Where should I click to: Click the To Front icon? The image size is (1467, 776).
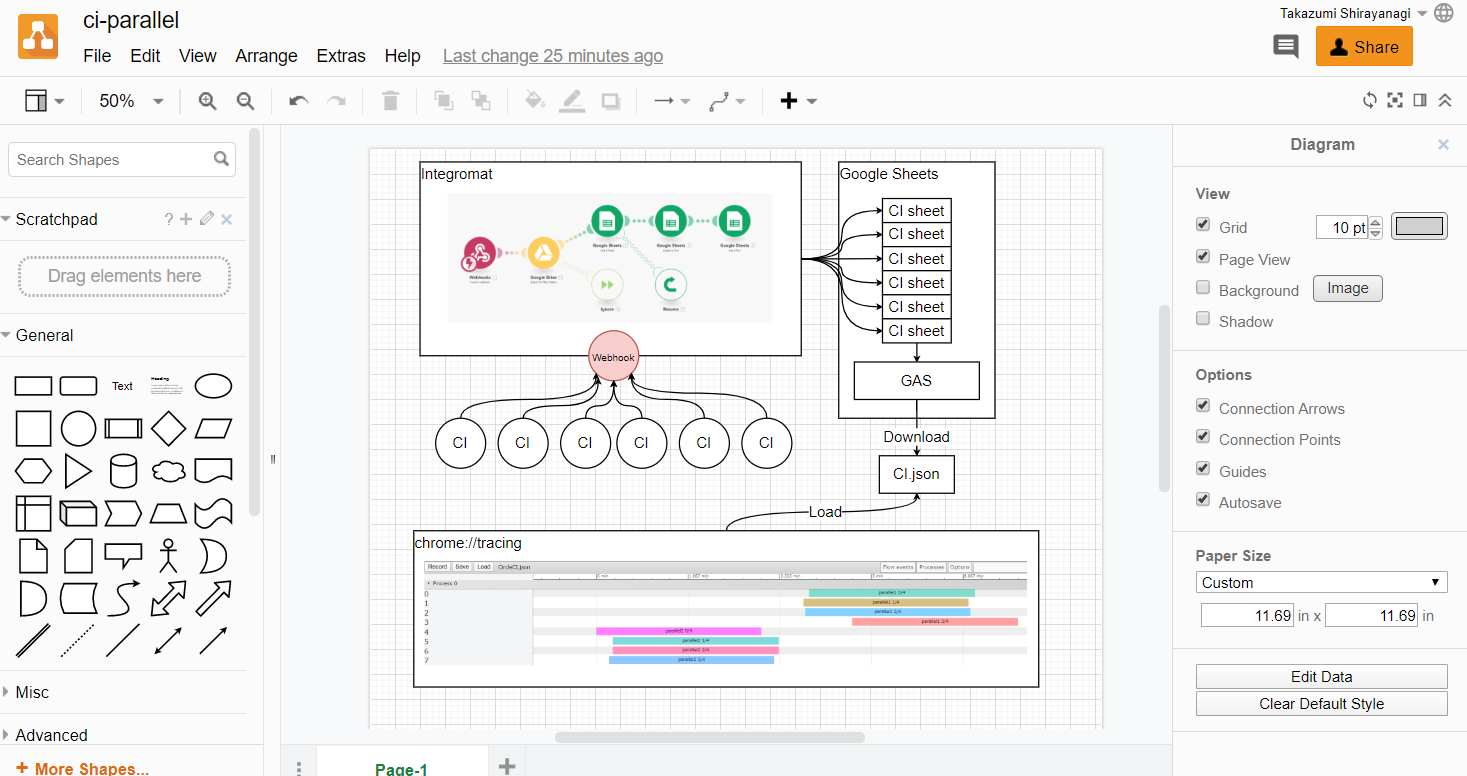click(x=443, y=101)
